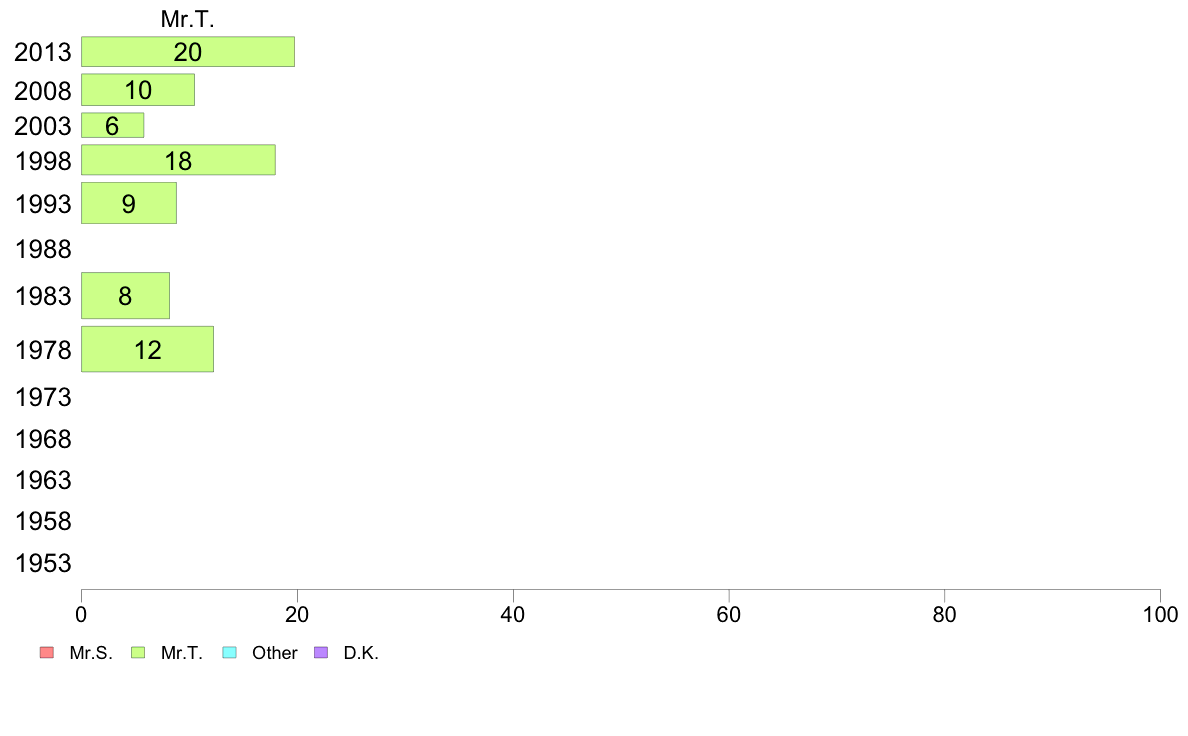
Task: Select the 1978 bar labeled 12
Action: coord(147,349)
